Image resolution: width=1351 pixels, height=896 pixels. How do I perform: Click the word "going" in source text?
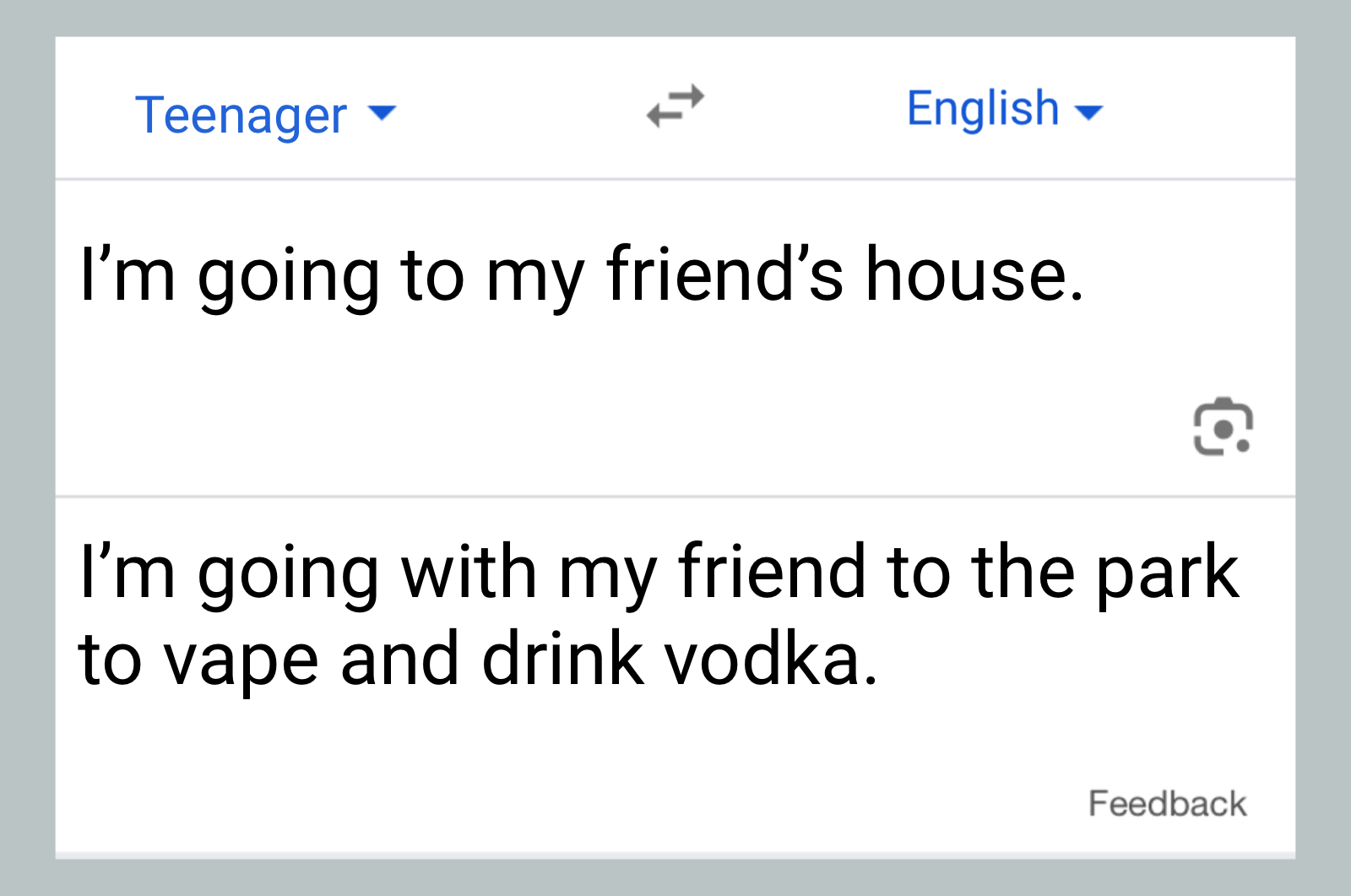[289, 277]
